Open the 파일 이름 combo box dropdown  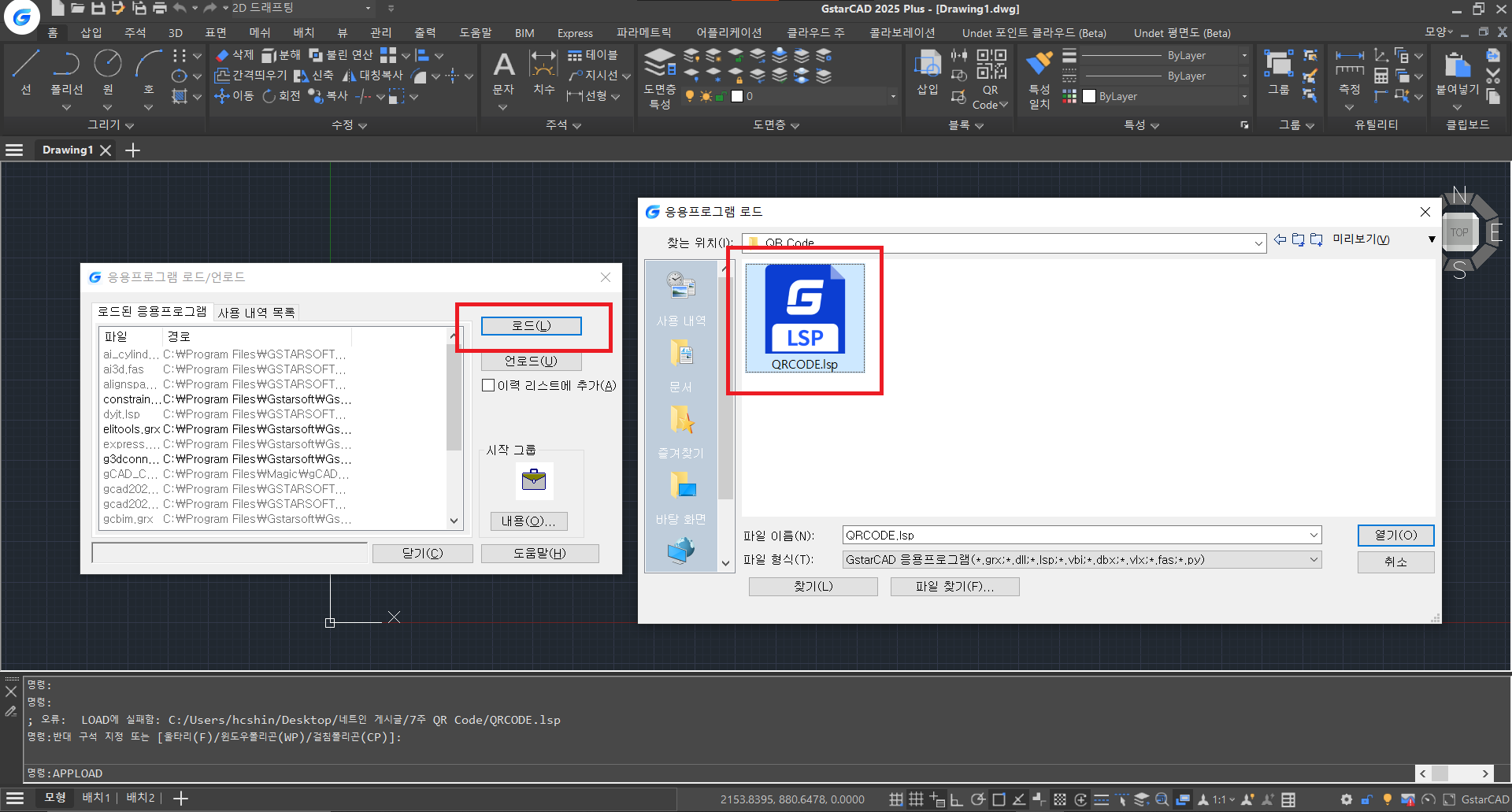pyautogui.click(x=1314, y=536)
